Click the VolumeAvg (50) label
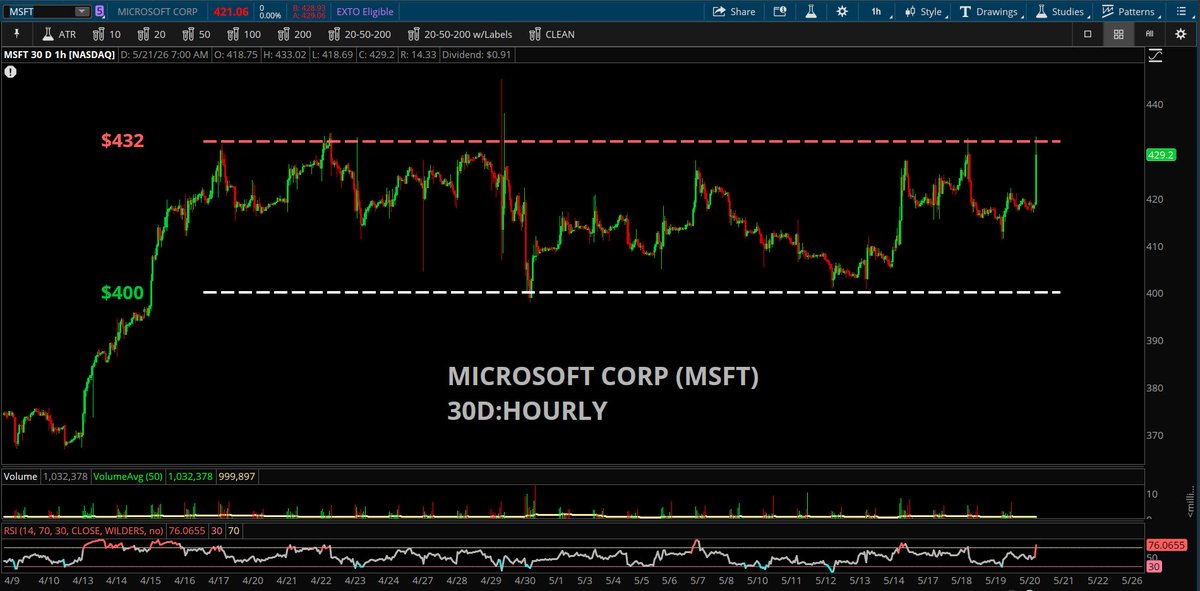Screen dimensions: 1200x591 point(129,477)
